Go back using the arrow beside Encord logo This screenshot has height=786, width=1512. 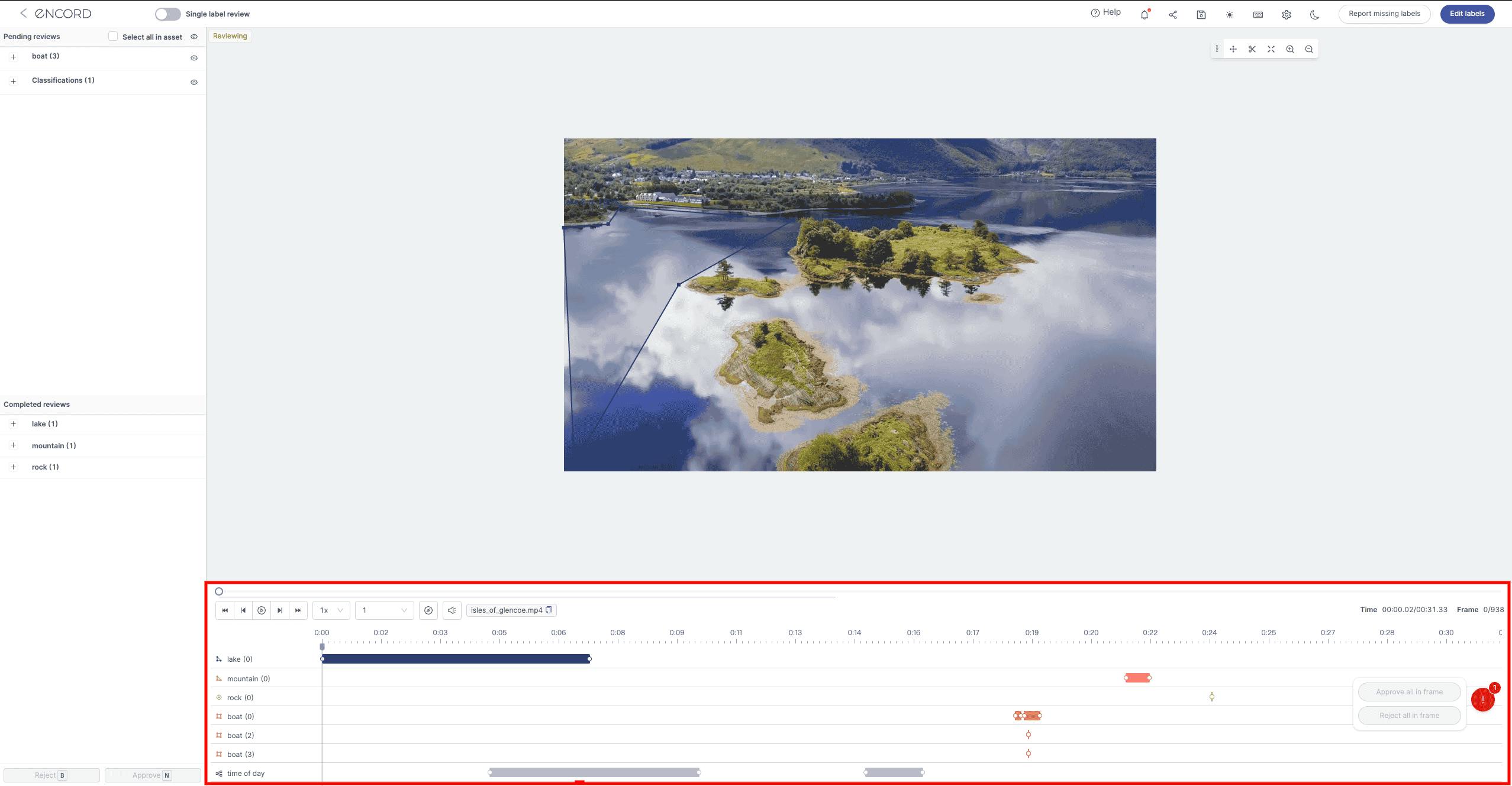click(x=23, y=13)
